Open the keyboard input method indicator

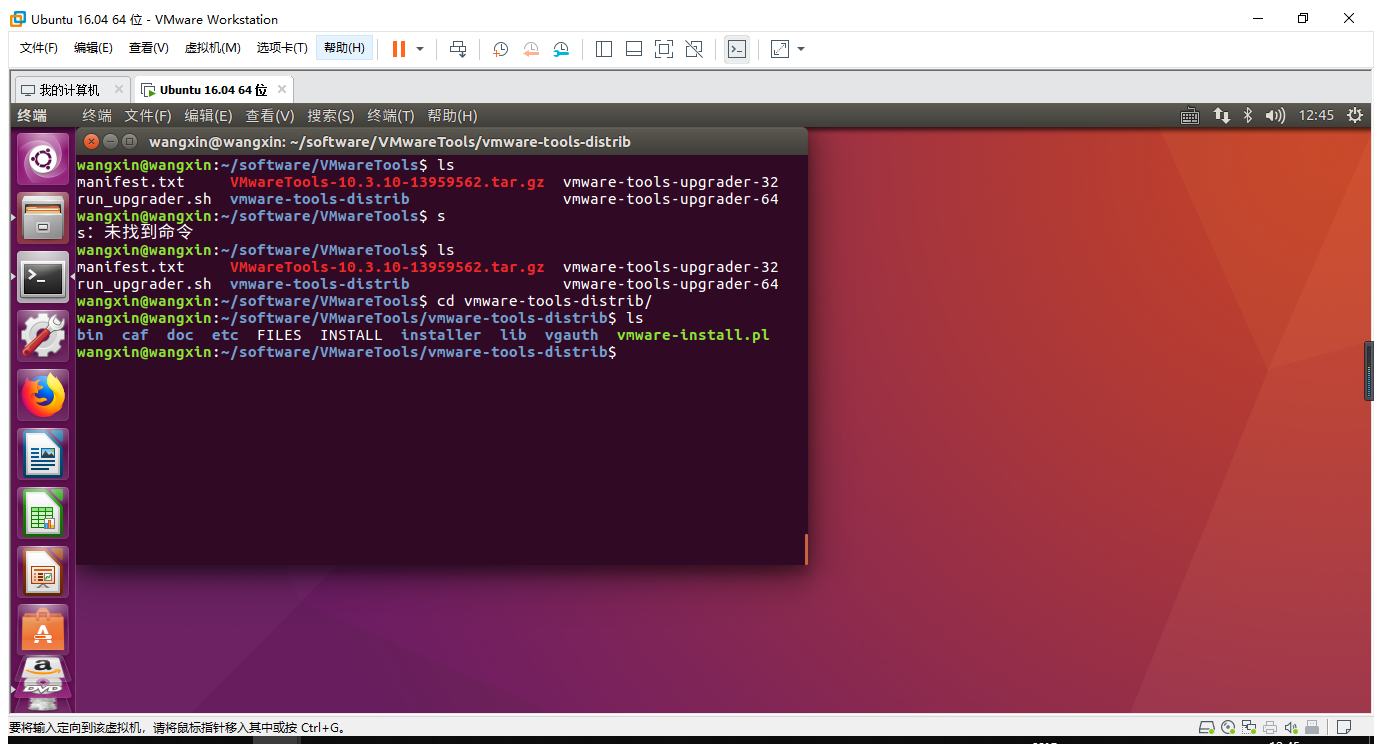(1190, 116)
